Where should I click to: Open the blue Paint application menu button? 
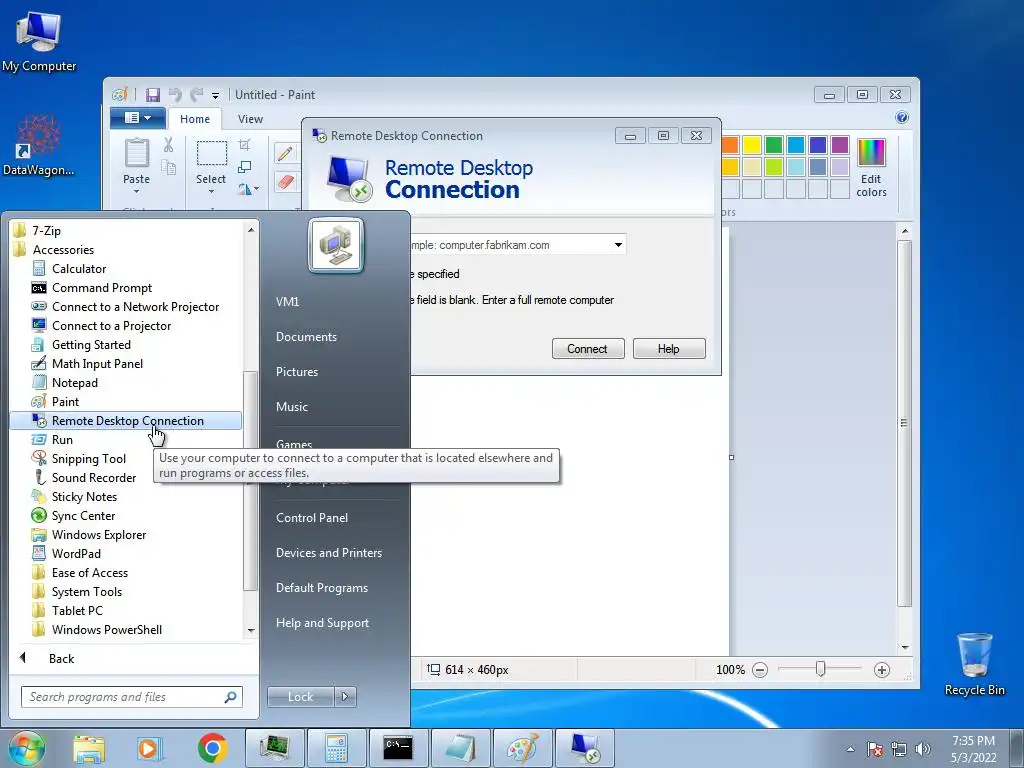138,118
